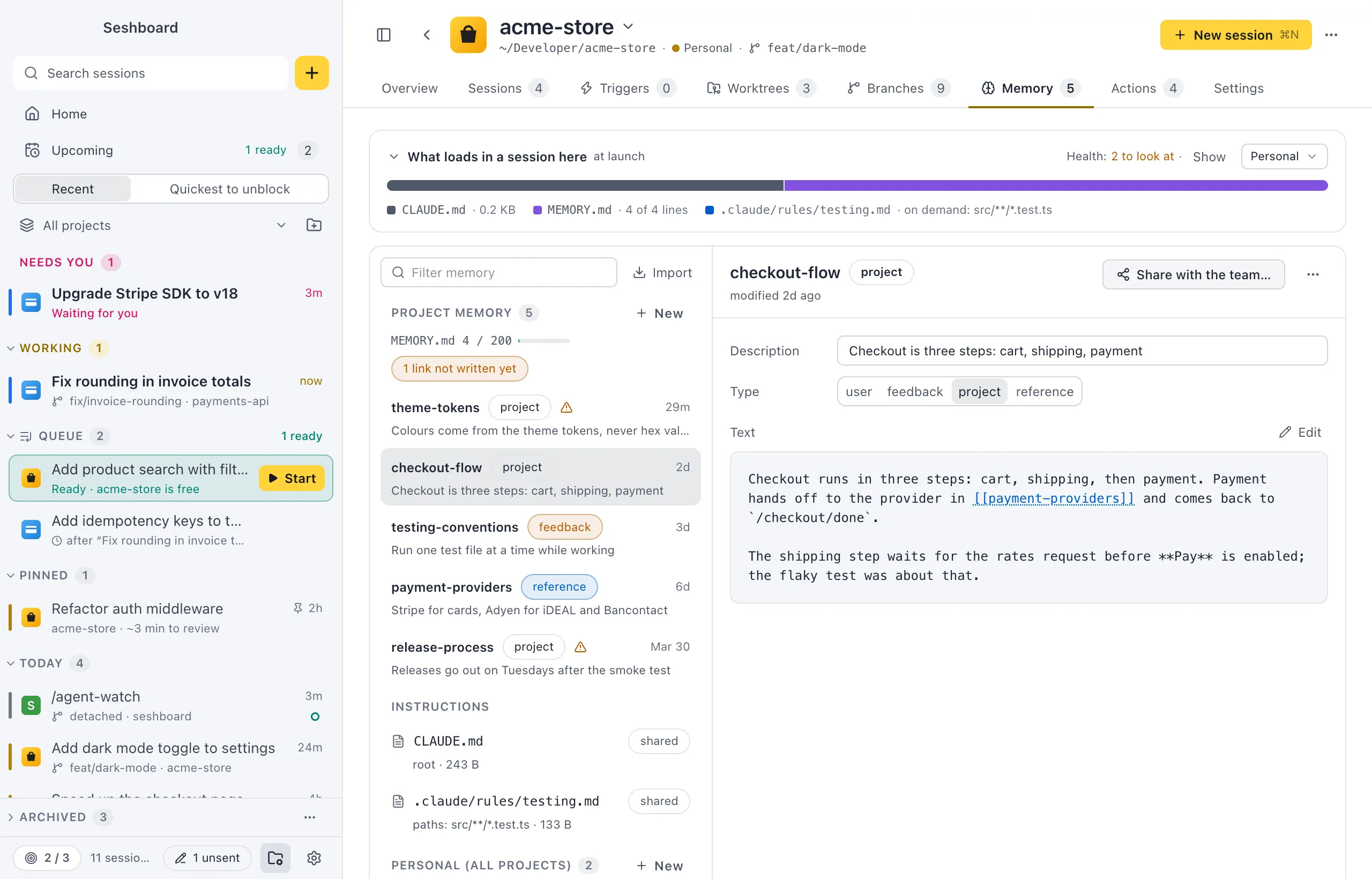This screenshot has height=879, width=1372.
Task: Open the Personal show dropdown
Action: 1284,157
